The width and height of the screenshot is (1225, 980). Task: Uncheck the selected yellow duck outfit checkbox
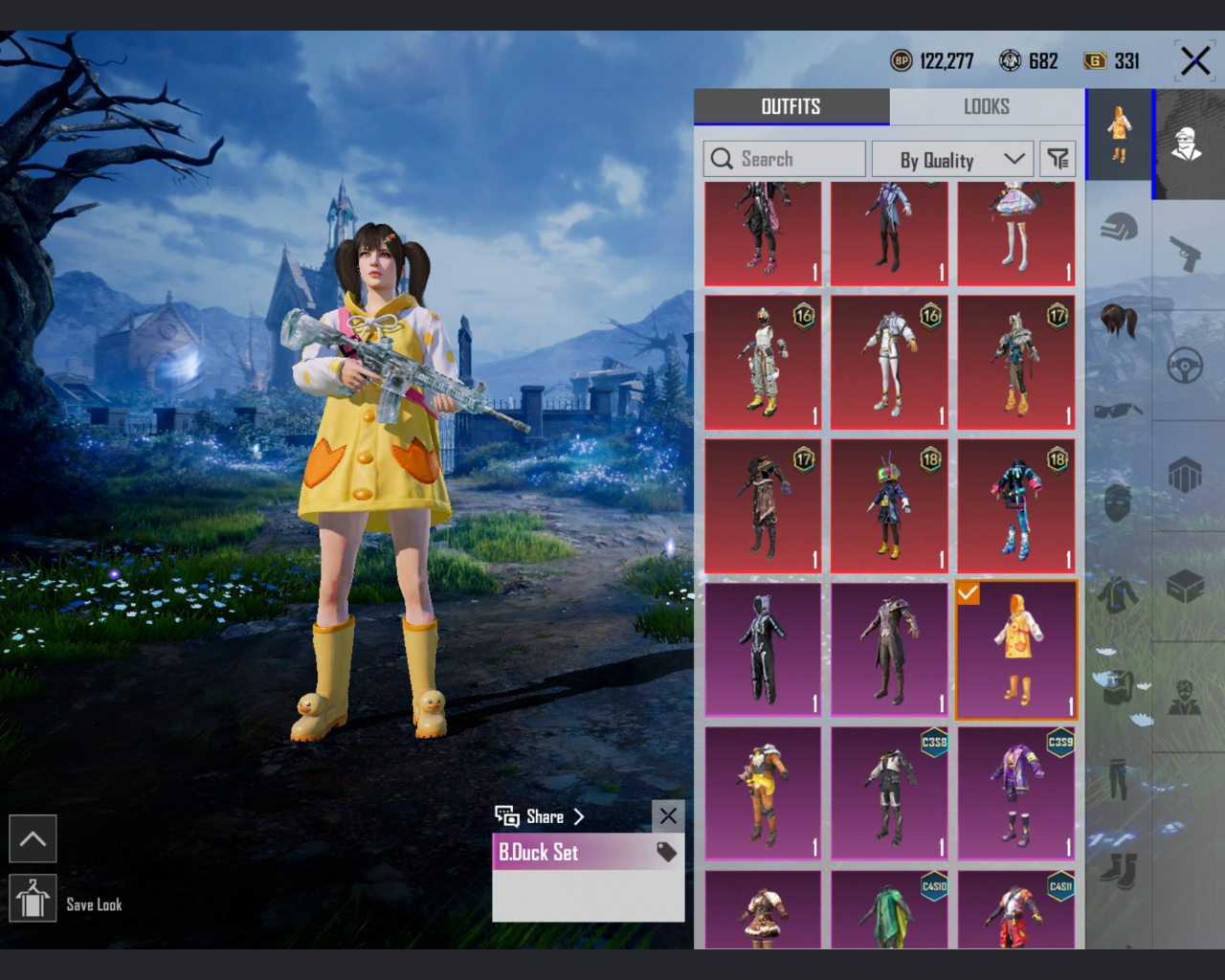(968, 592)
